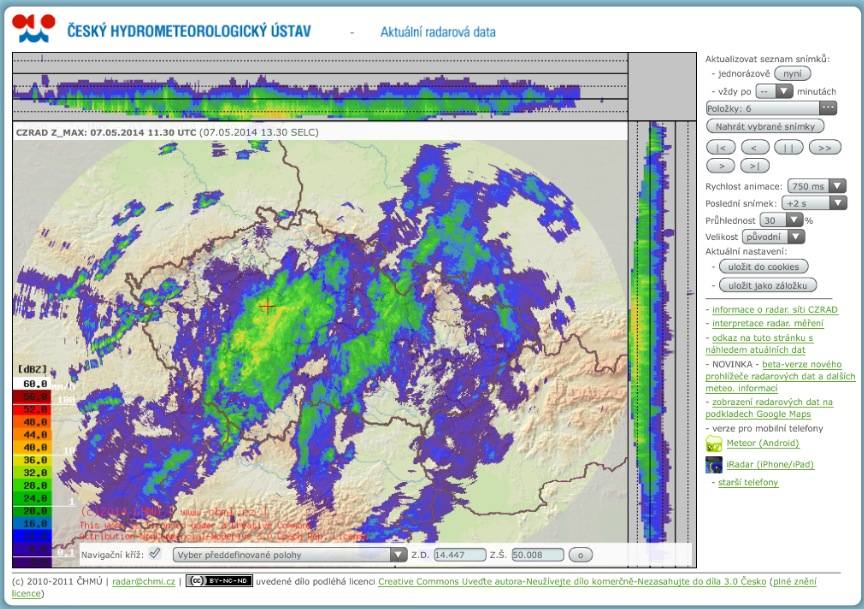Open the 'vždy po' minutes dropdown

[774, 91]
